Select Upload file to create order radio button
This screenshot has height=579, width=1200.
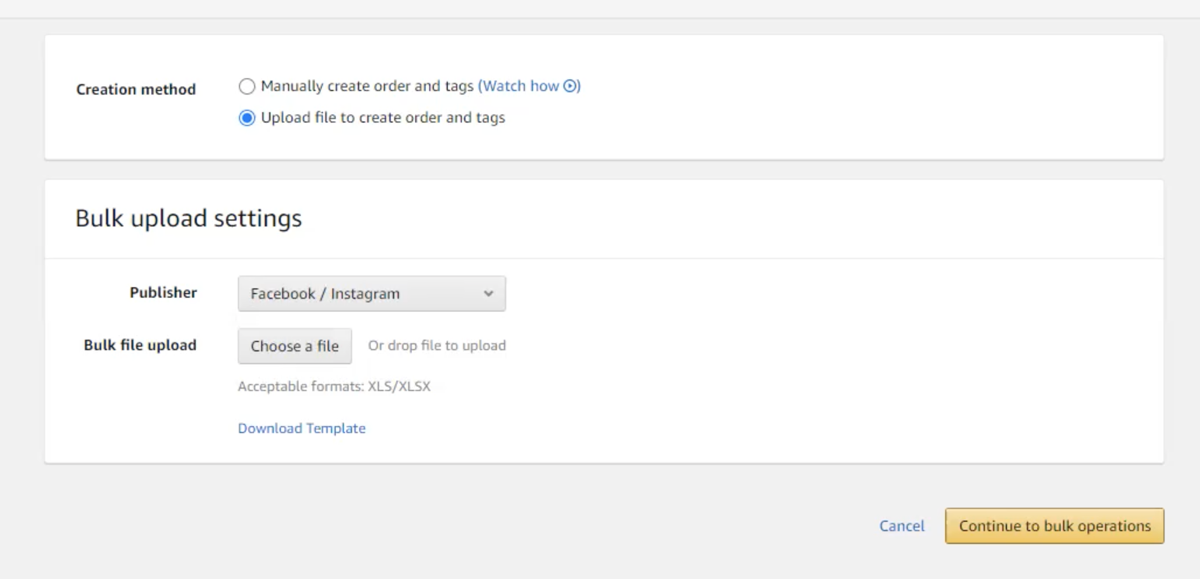coord(247,118)
